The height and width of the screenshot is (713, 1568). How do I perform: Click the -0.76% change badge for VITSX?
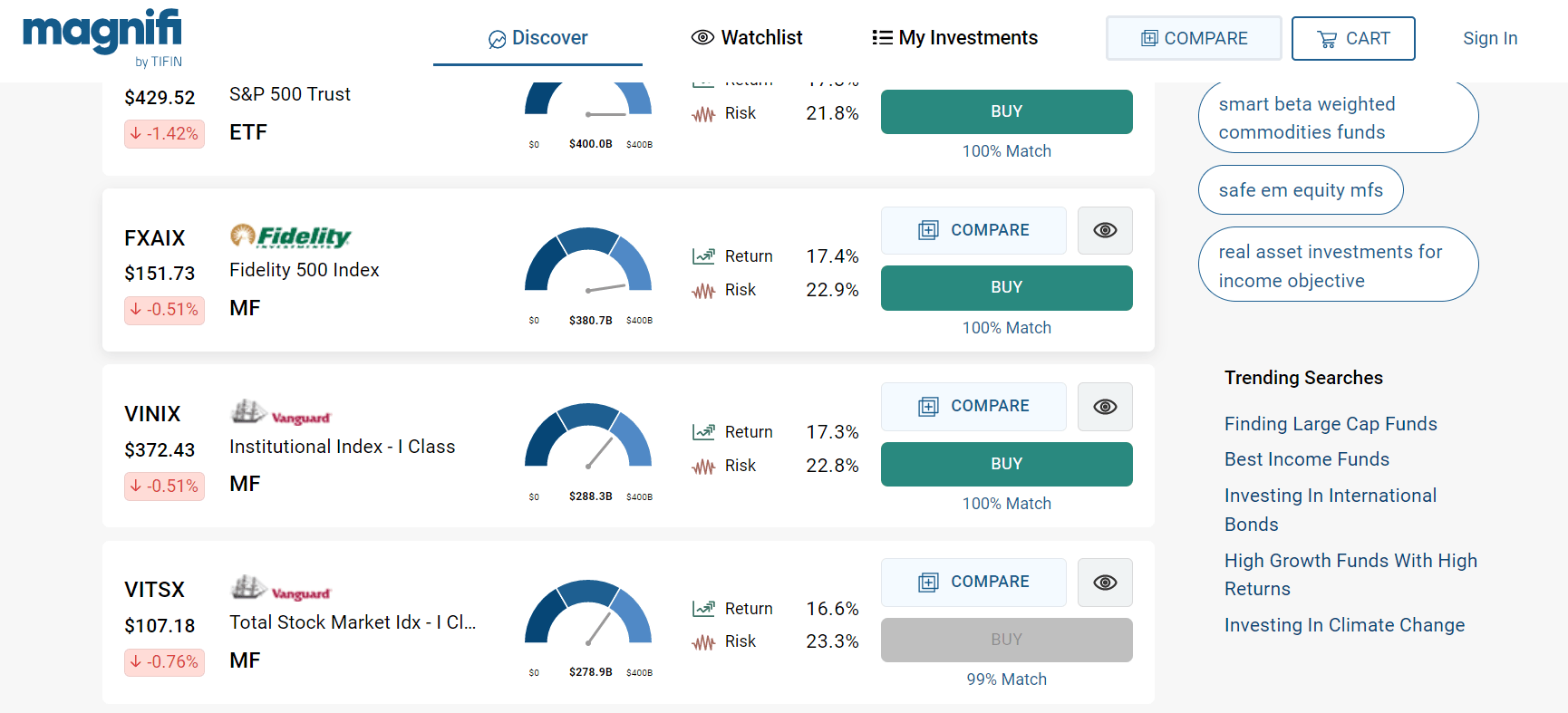pos(164,662)
